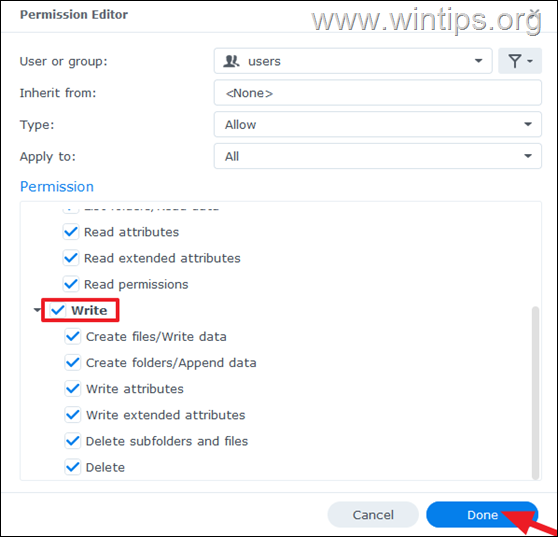
Task: Uncheck Create folders/Append data
Action: [73, 363]
